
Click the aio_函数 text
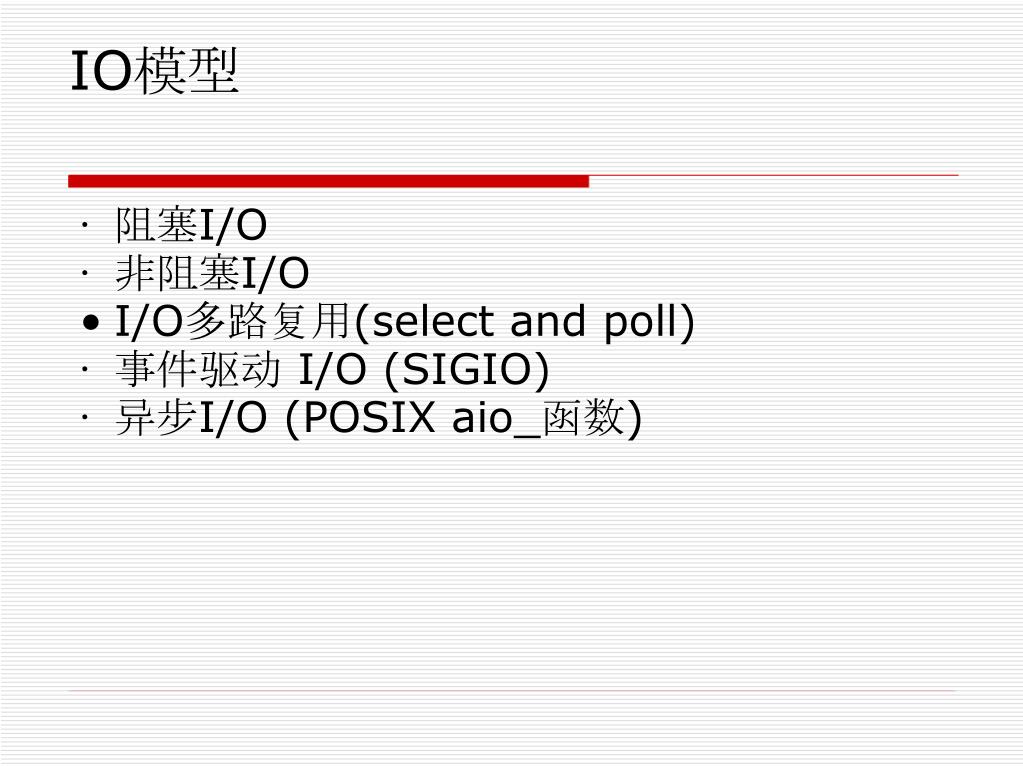point(539,418)
